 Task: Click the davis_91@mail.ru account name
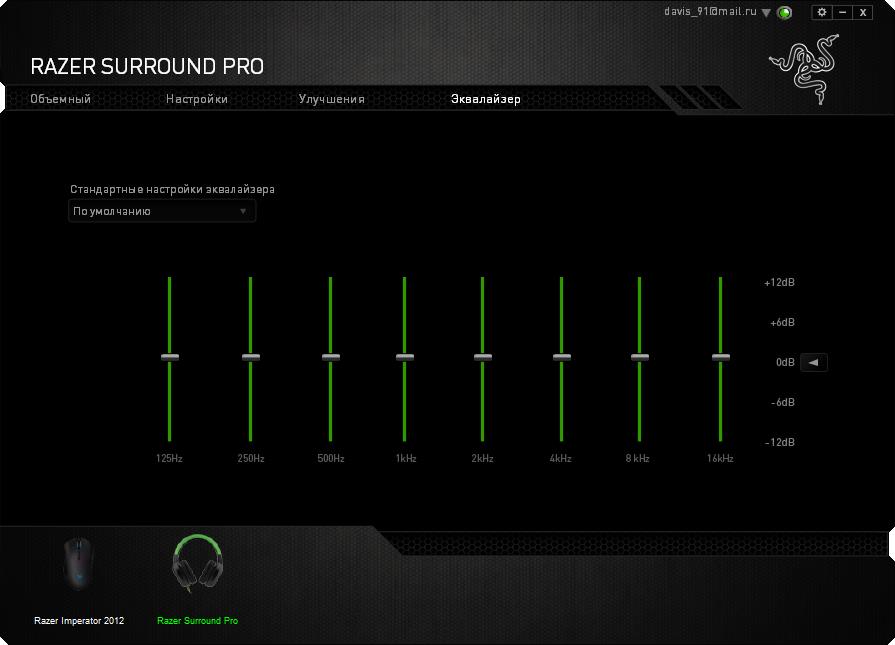(x=710, y=11)
